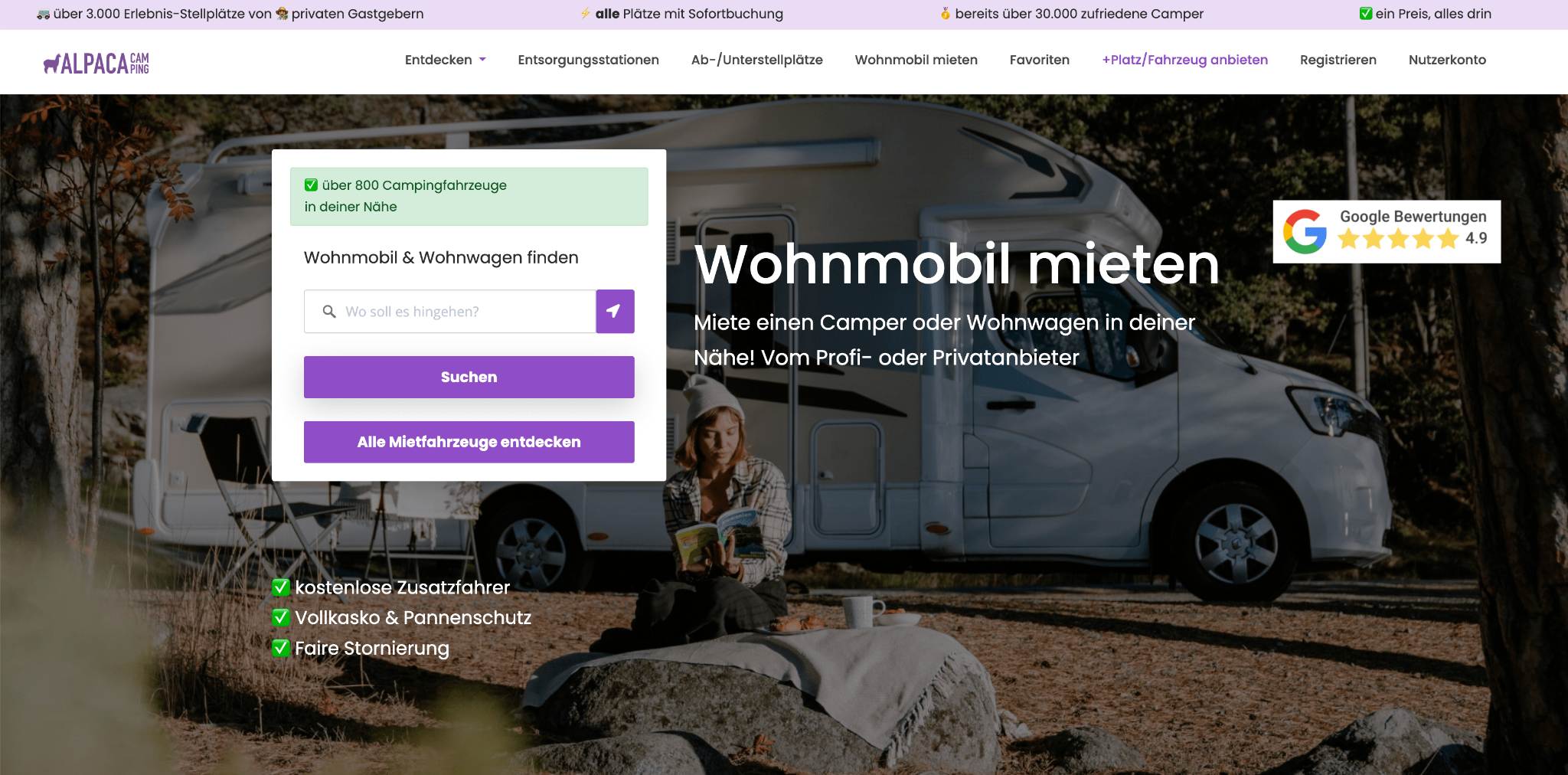The image size is (1568, 775).
Task: Click the magnifier icon in search field
Action: coord(329,312)
